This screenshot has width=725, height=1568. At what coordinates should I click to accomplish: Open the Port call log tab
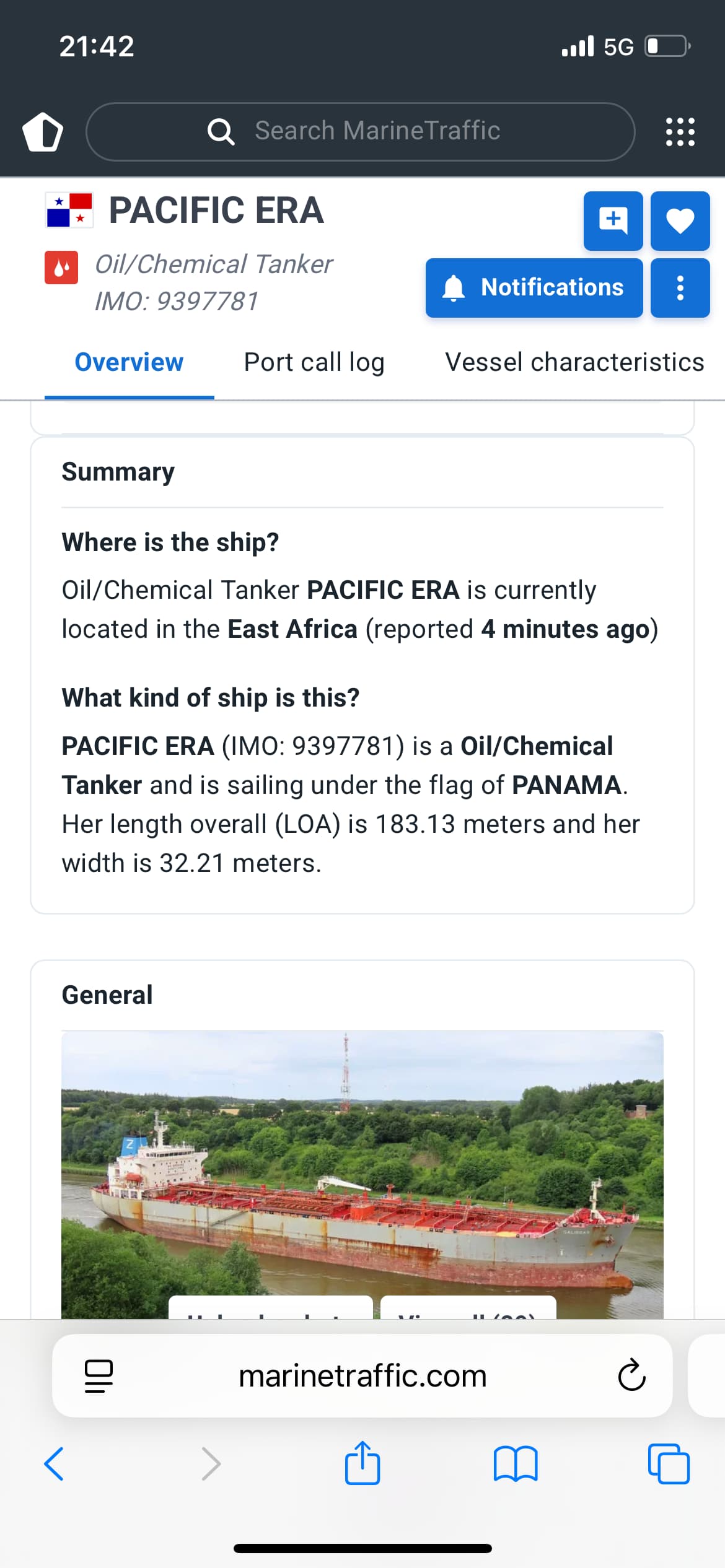click(x=314, y=362)
